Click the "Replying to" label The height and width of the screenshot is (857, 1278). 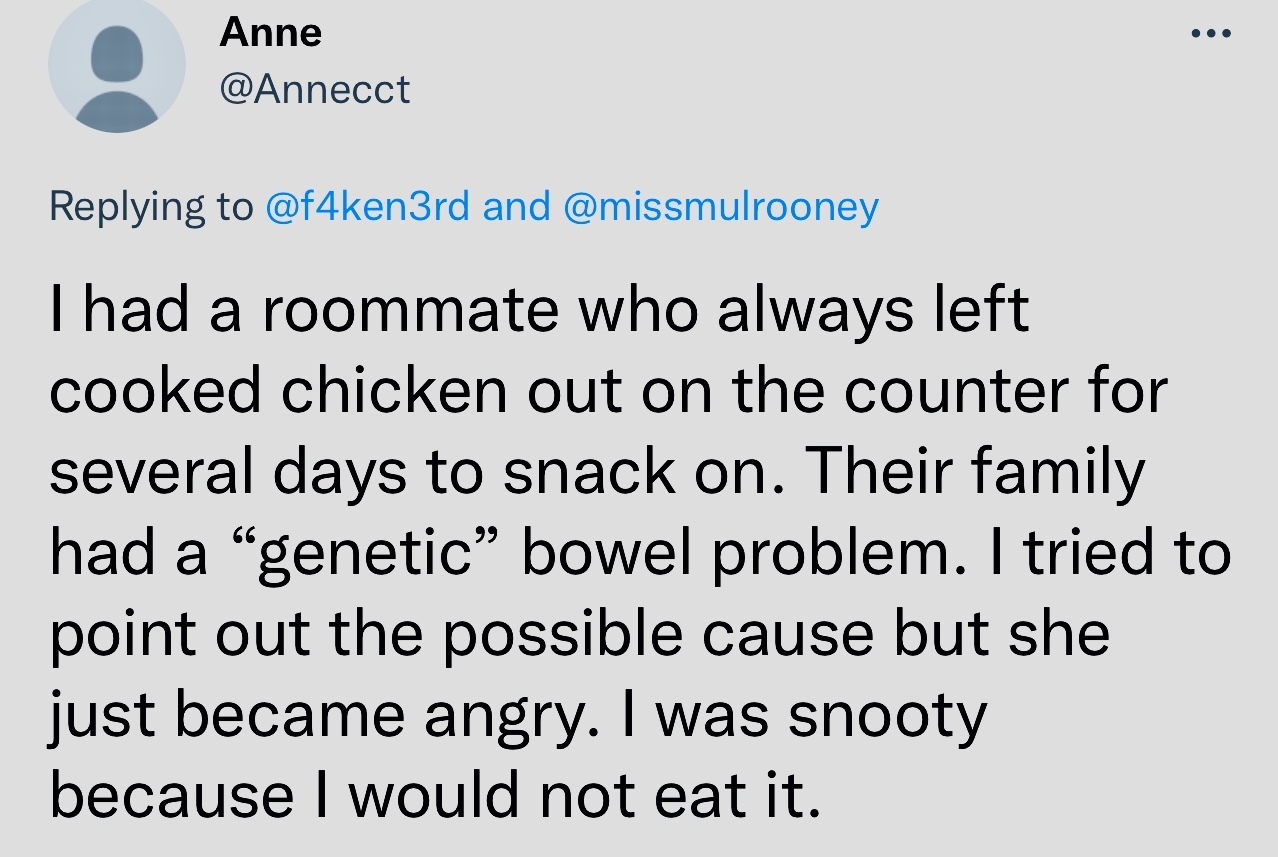tap(150, 206)
